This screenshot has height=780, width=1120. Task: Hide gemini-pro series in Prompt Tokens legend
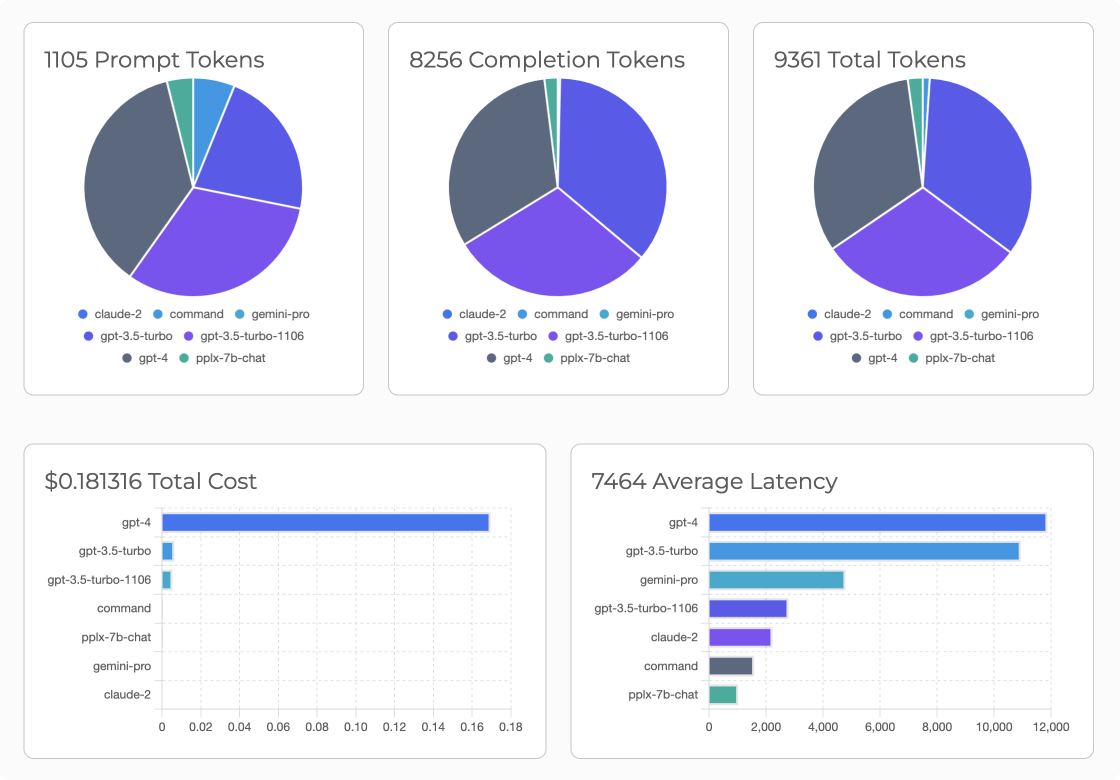coord(273,314)
